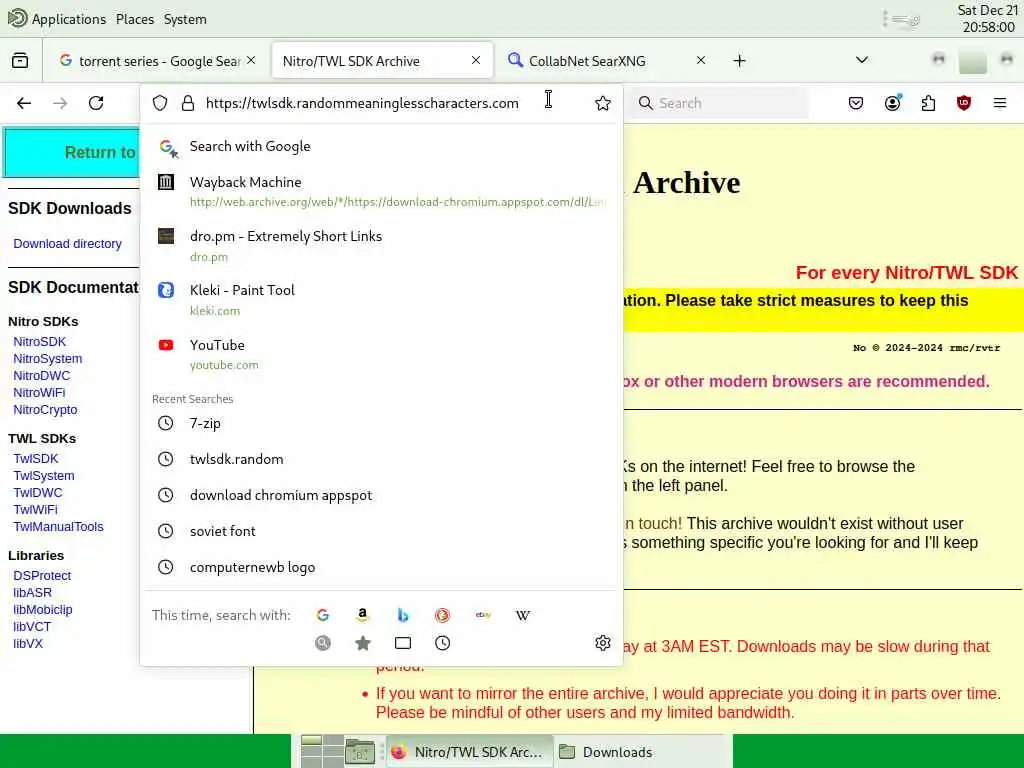Search this time with eBay icon

tap(483, 615)
